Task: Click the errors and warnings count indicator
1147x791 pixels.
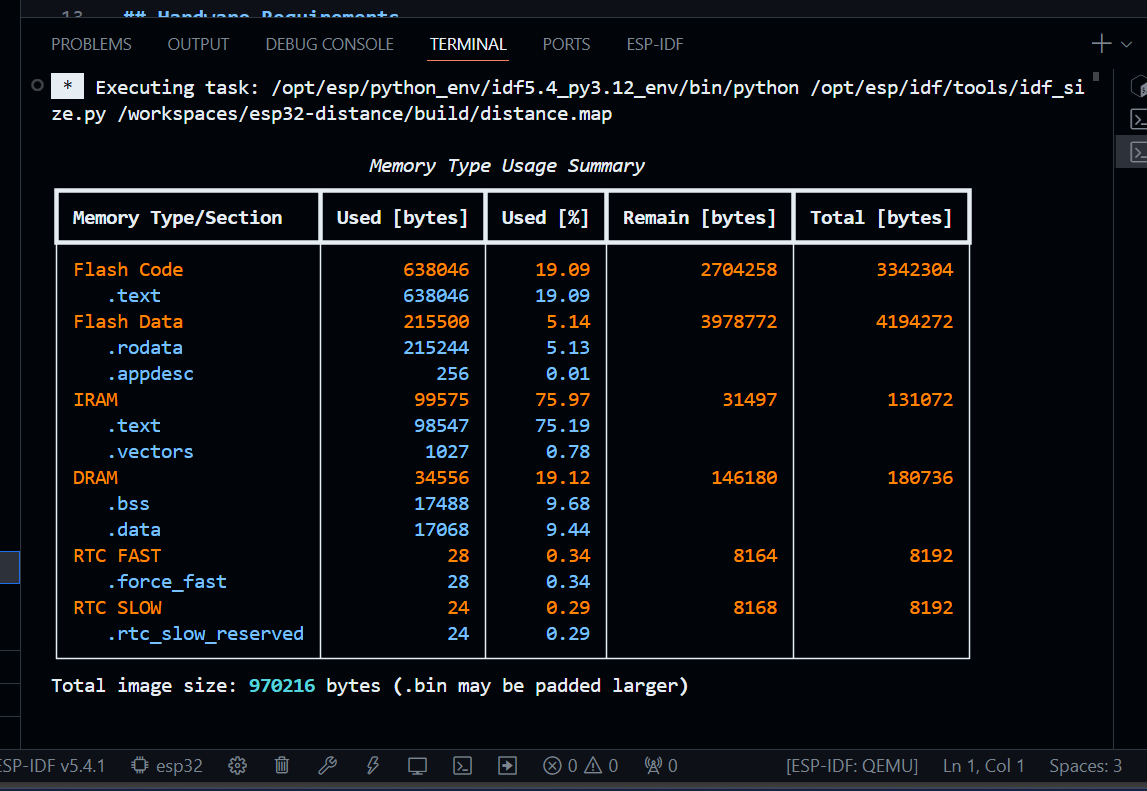Action: (581, 766)
